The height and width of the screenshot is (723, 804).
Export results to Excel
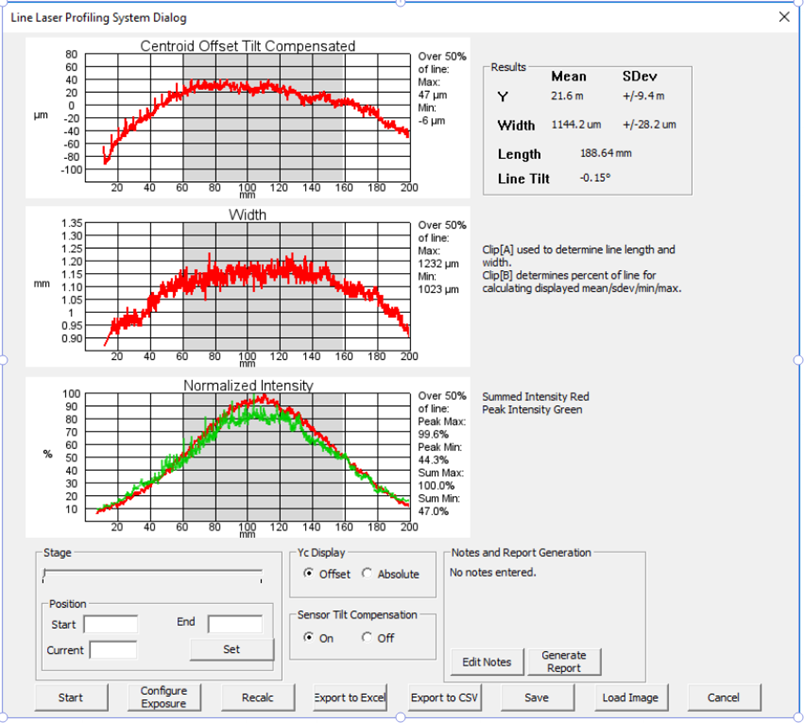pyautogui.click(x=349, y=697)
